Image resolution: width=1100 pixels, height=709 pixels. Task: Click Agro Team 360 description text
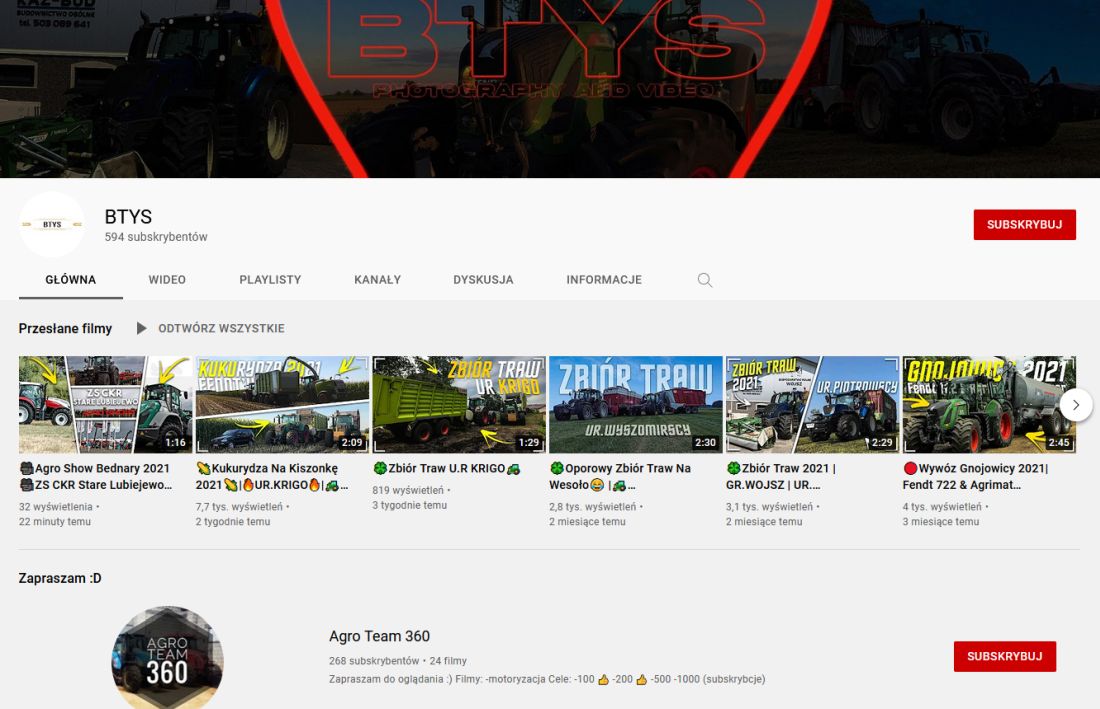click(x=547, y=679)
